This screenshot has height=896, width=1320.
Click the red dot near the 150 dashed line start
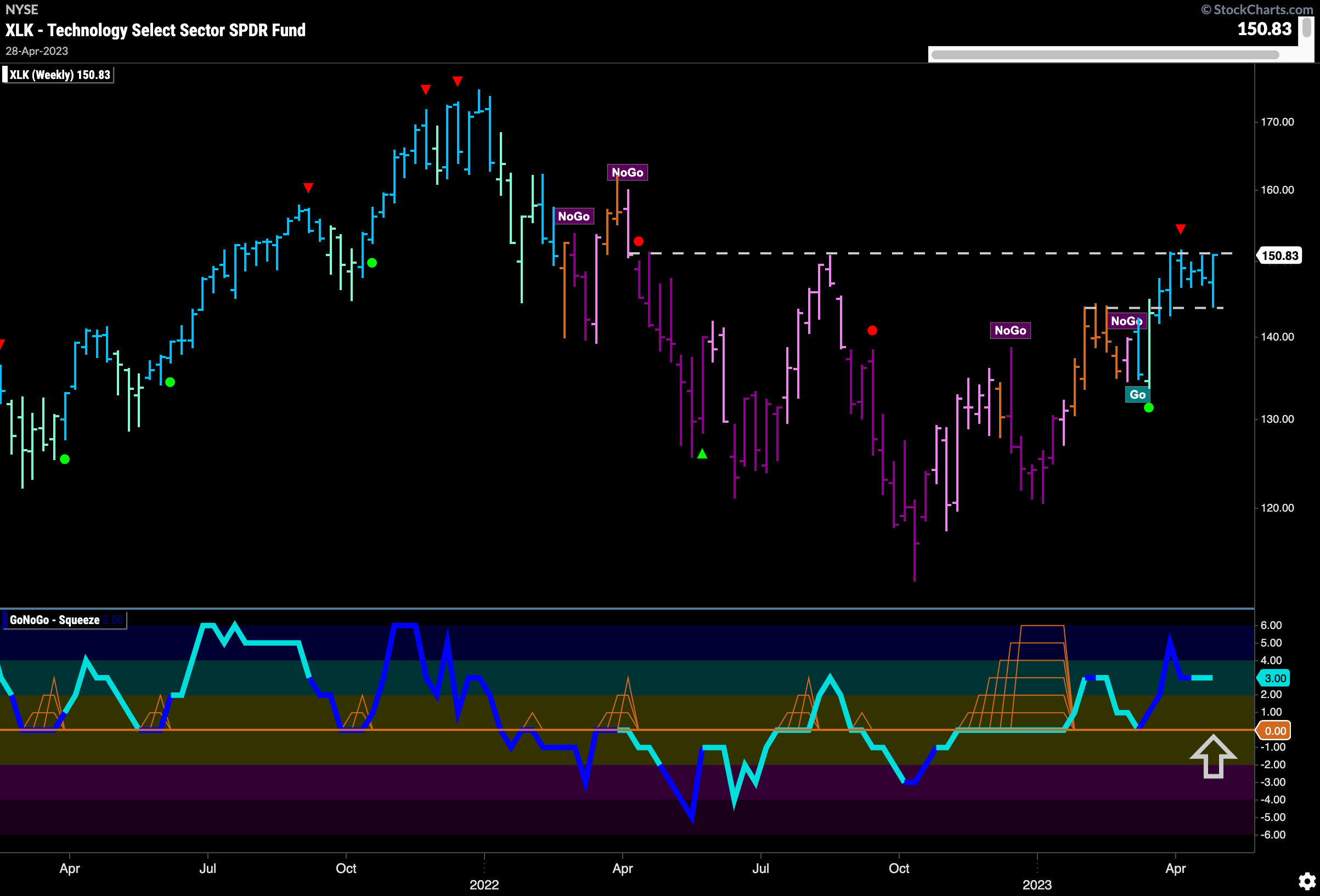click(x=639, y=241)
